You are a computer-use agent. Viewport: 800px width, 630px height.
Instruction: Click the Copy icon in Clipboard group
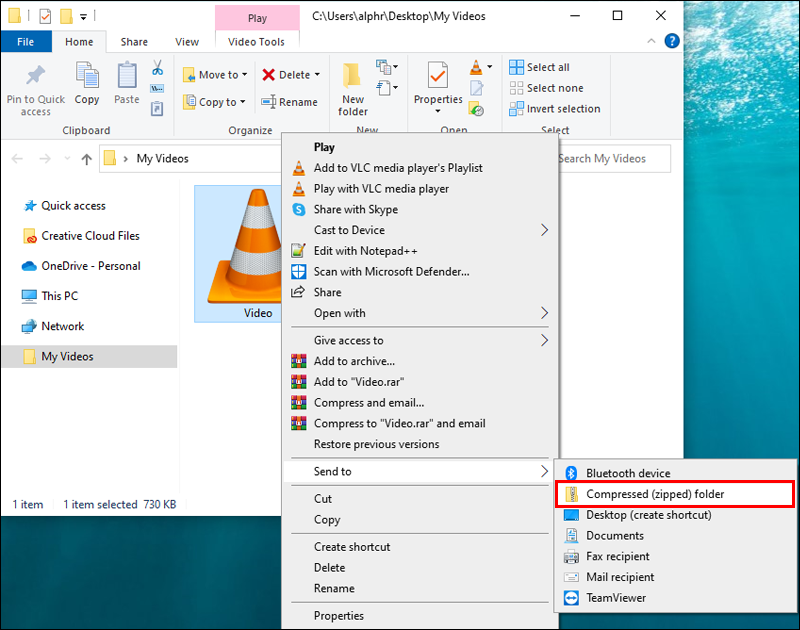87,75
